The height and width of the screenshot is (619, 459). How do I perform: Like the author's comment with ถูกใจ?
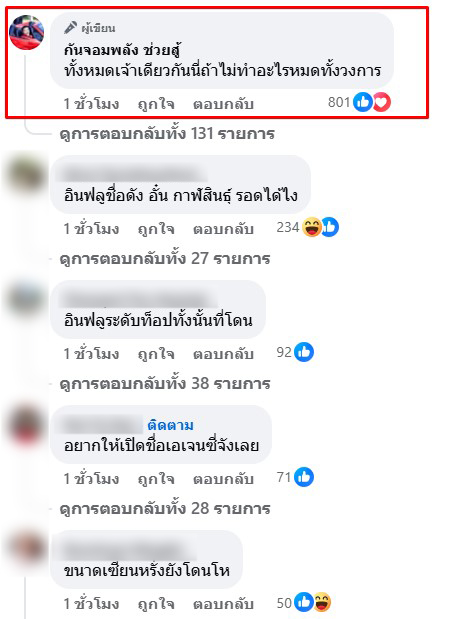(x=156, y=104)
